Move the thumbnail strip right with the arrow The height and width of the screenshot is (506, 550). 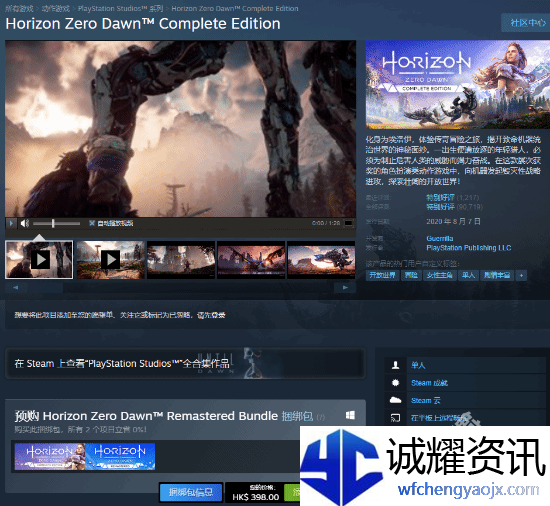[345, 288]
